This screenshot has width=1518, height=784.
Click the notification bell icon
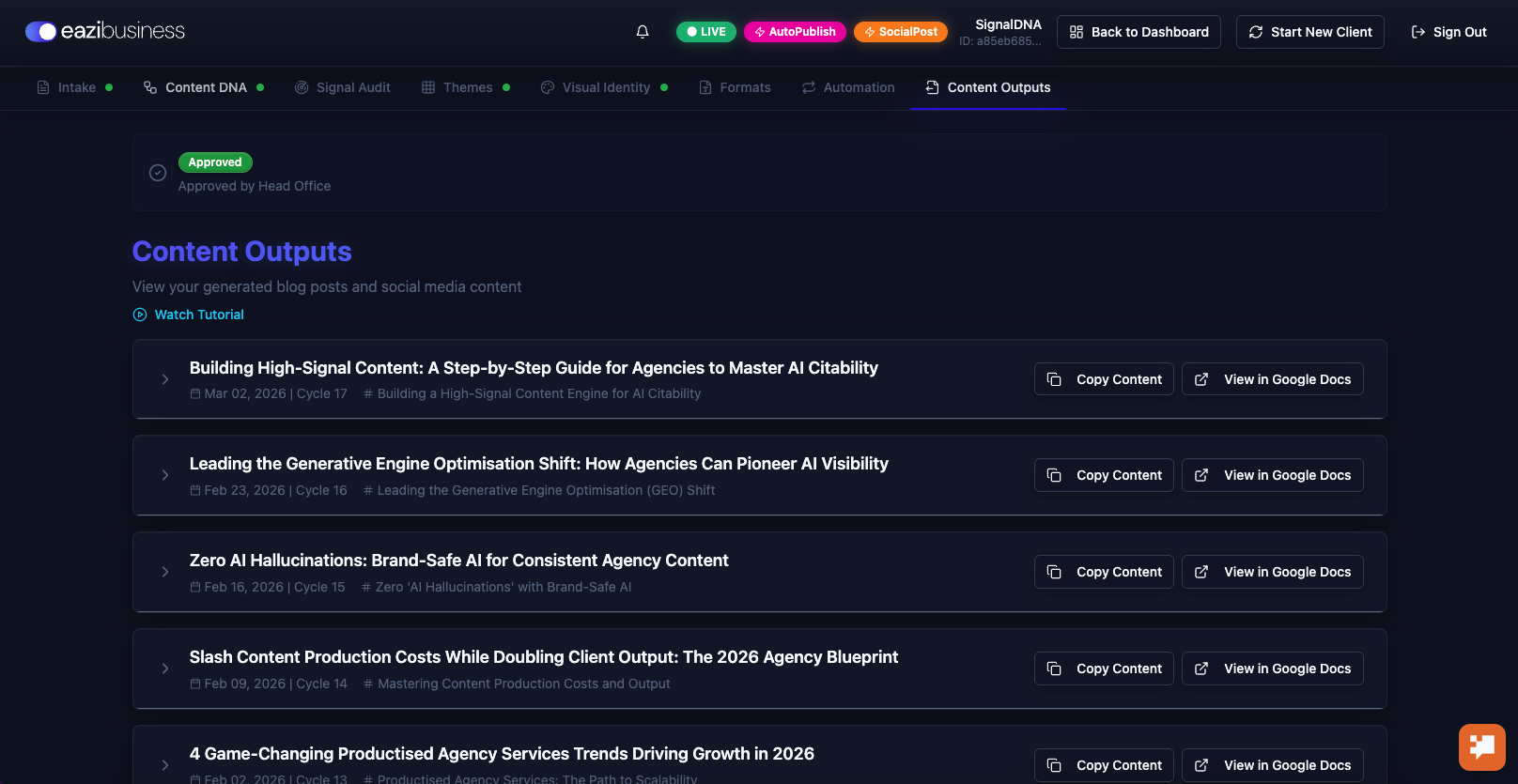pyautogui.click(x=643, y=32)
